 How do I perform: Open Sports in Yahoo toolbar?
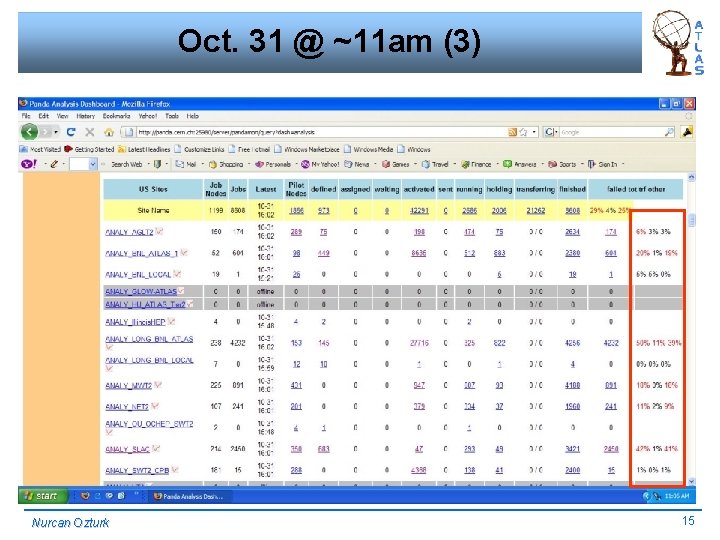coord(562,164)
